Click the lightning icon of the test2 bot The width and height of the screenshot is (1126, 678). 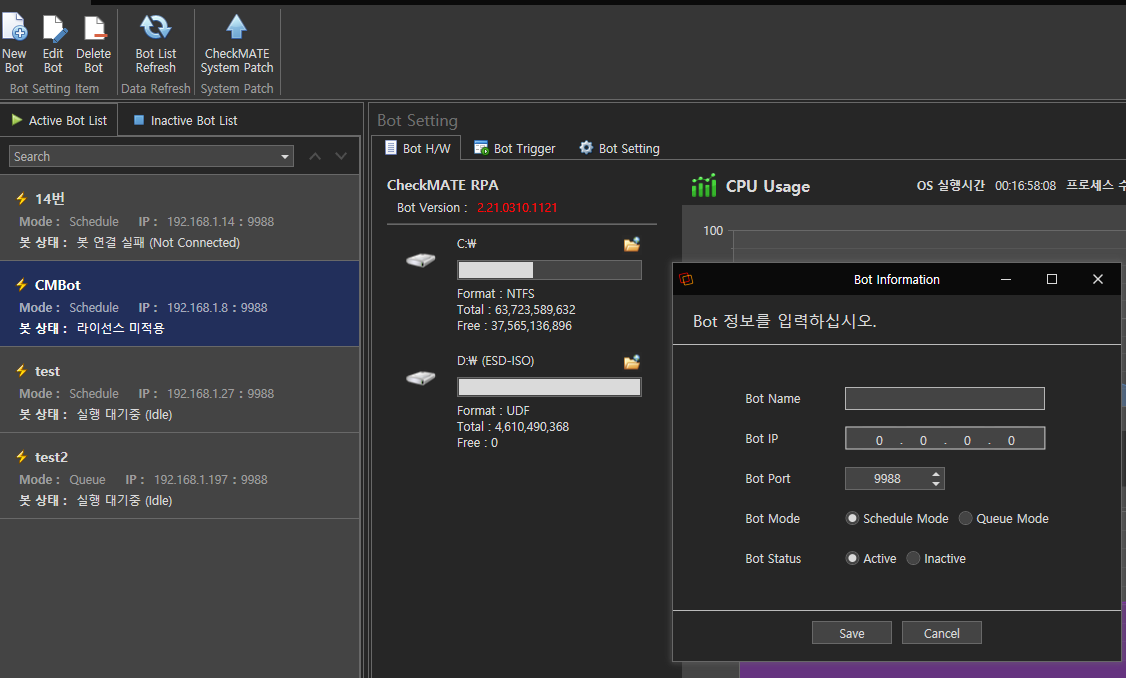22,457
